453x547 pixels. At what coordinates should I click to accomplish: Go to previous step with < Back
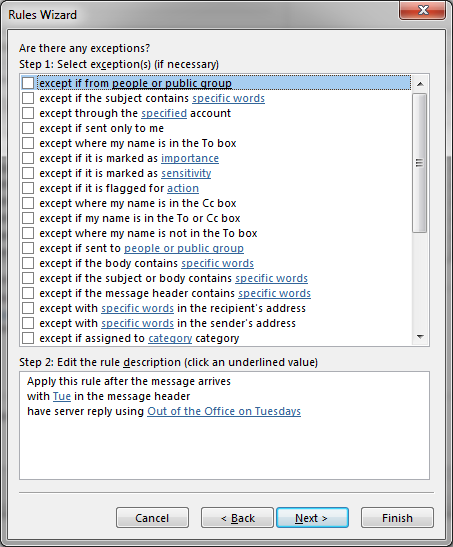pos(237,518)
